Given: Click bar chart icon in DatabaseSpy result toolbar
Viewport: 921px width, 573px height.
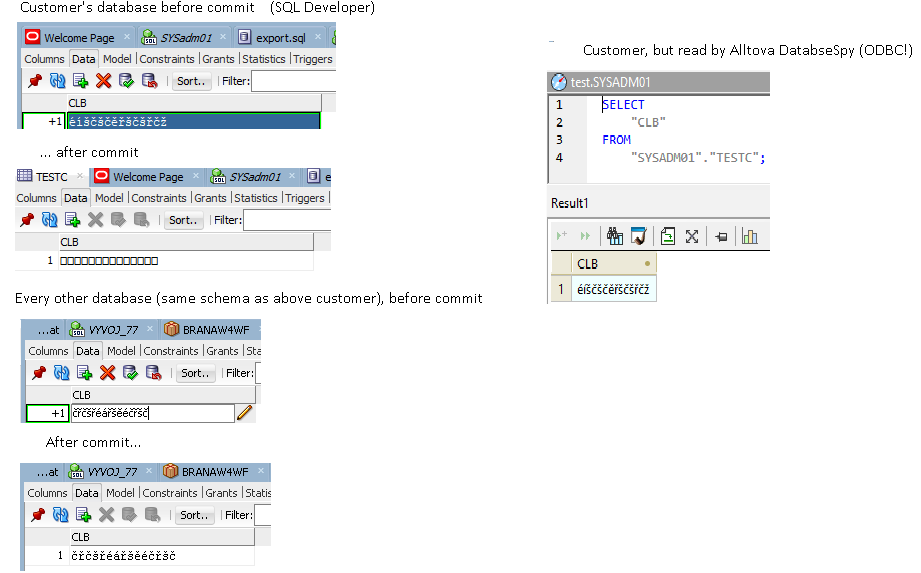Looking at the screenshot, I should tap(749, 236).
